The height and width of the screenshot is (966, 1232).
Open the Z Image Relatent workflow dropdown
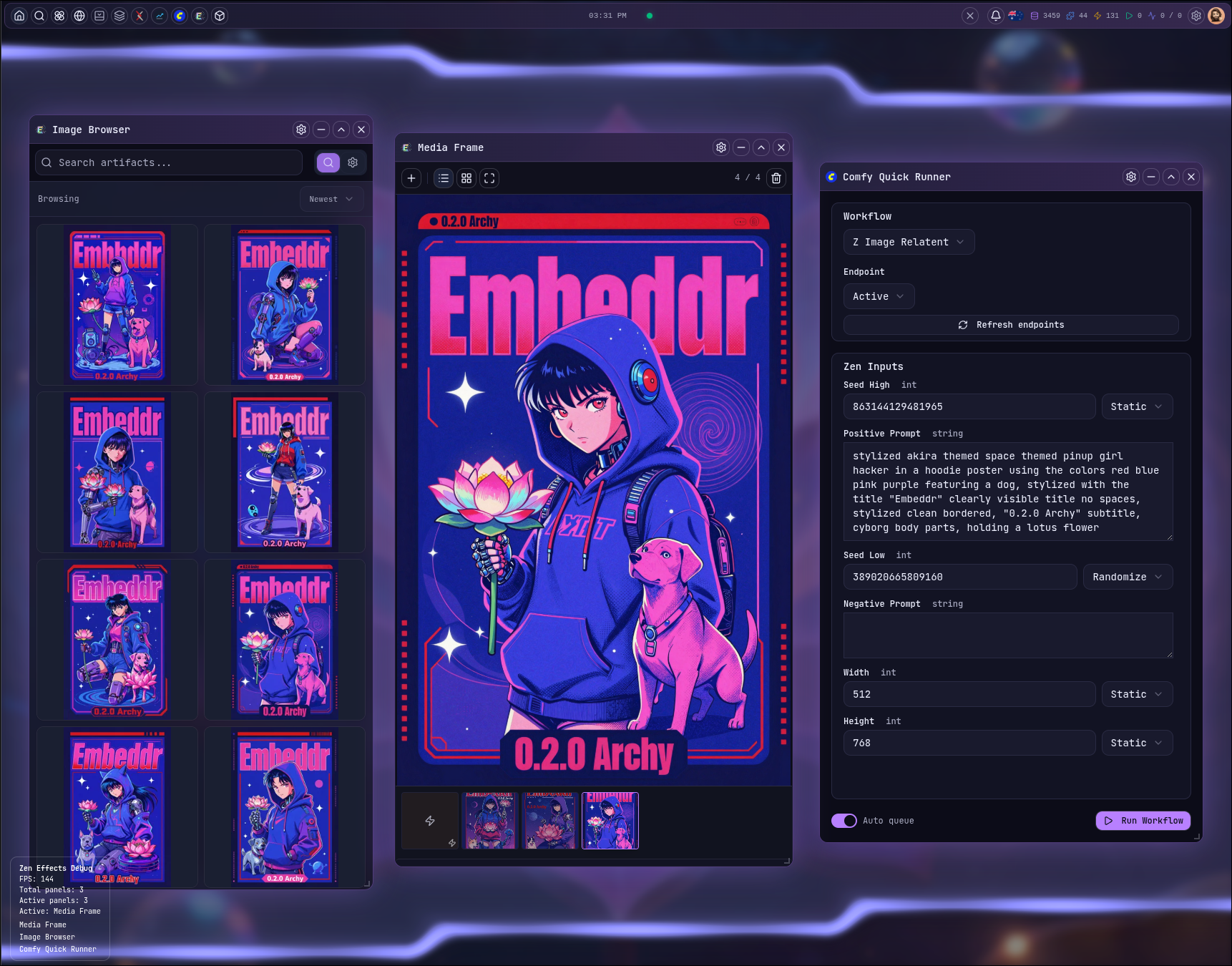tap(908, 242)
